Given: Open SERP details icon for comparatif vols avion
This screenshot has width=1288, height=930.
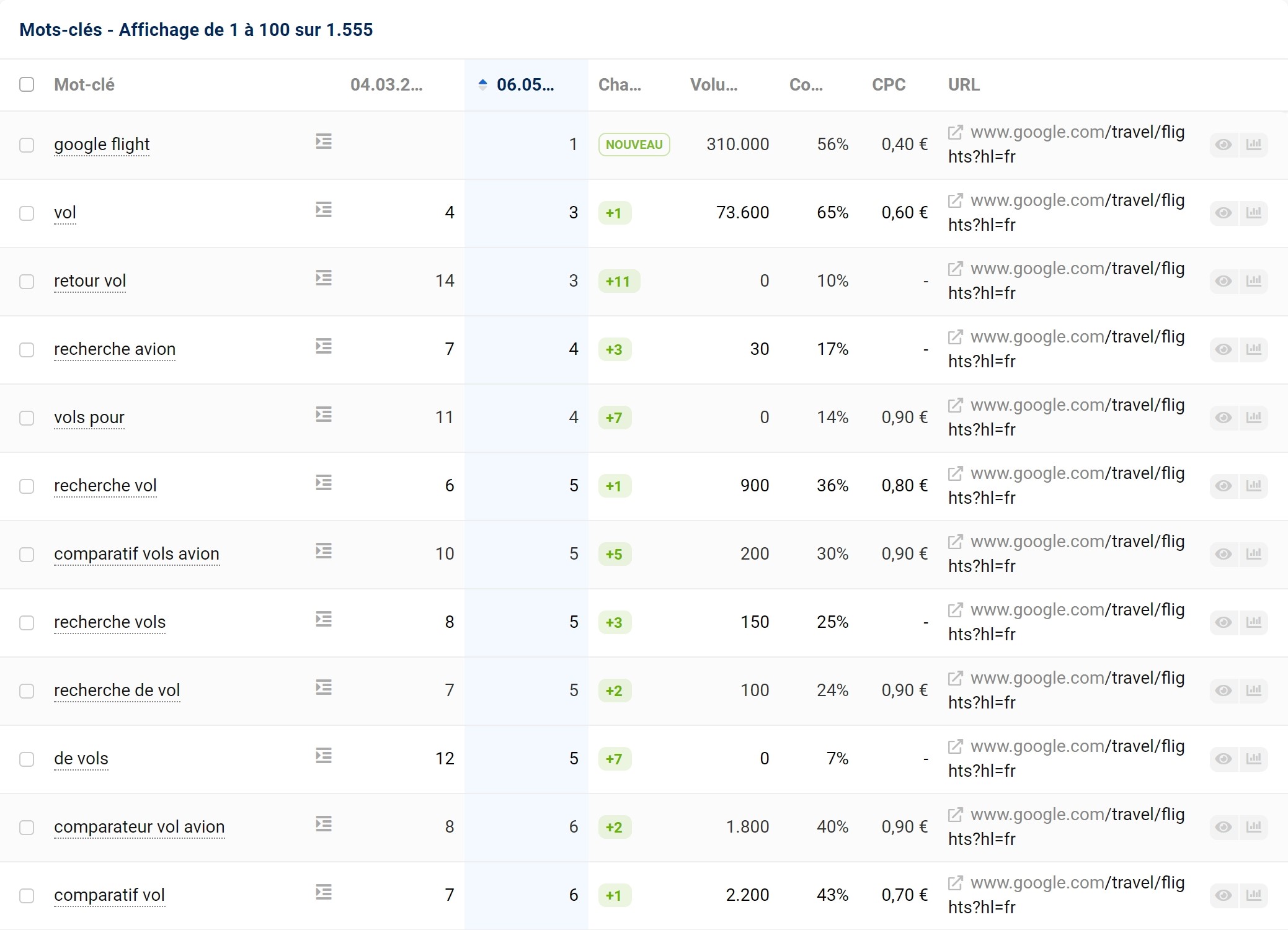Looking at the screenshot, I should (324, 551).
